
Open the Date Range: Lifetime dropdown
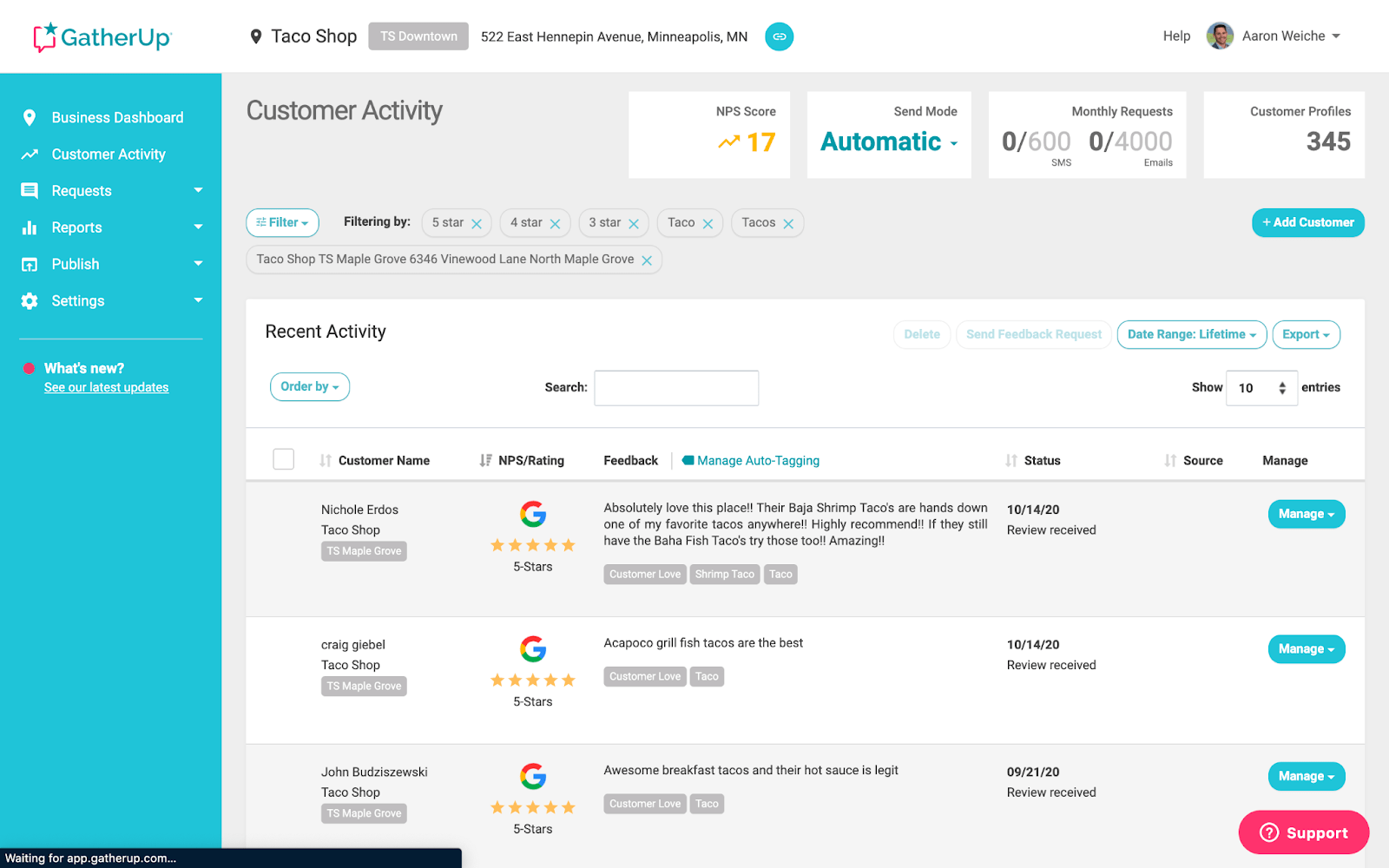(x=1191, y=334)
